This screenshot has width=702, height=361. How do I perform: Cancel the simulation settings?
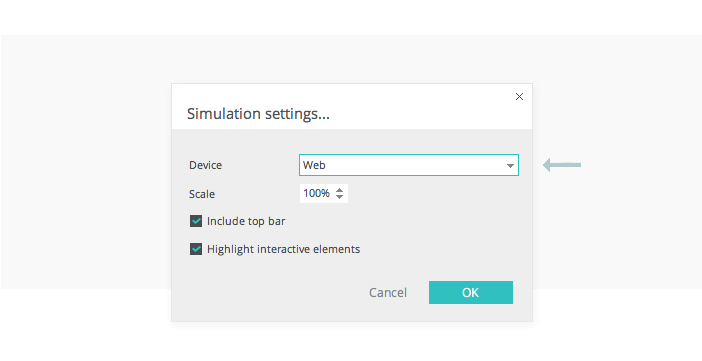coord(388,292)
